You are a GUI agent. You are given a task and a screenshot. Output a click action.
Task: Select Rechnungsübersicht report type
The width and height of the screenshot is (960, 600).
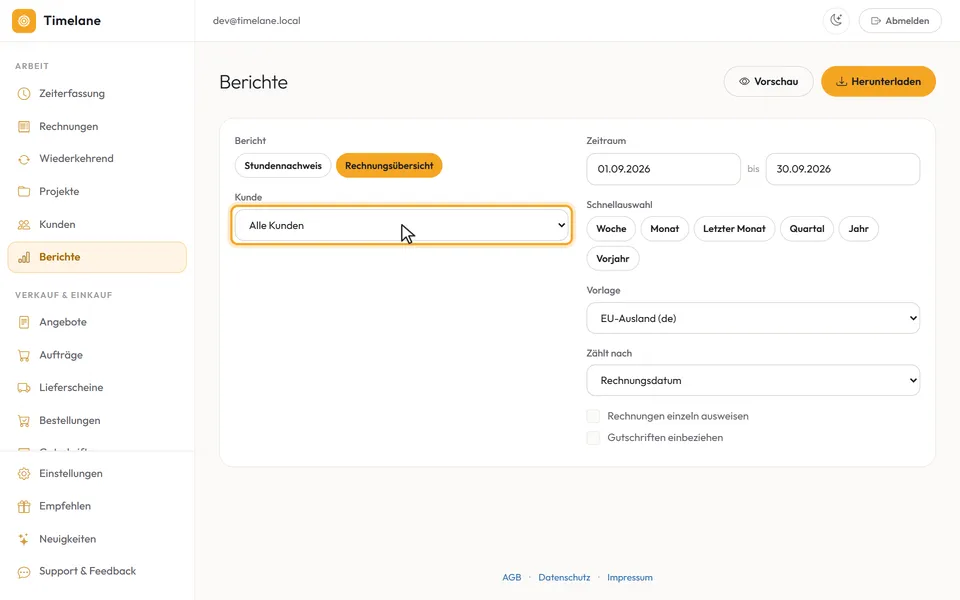(389, 165)
